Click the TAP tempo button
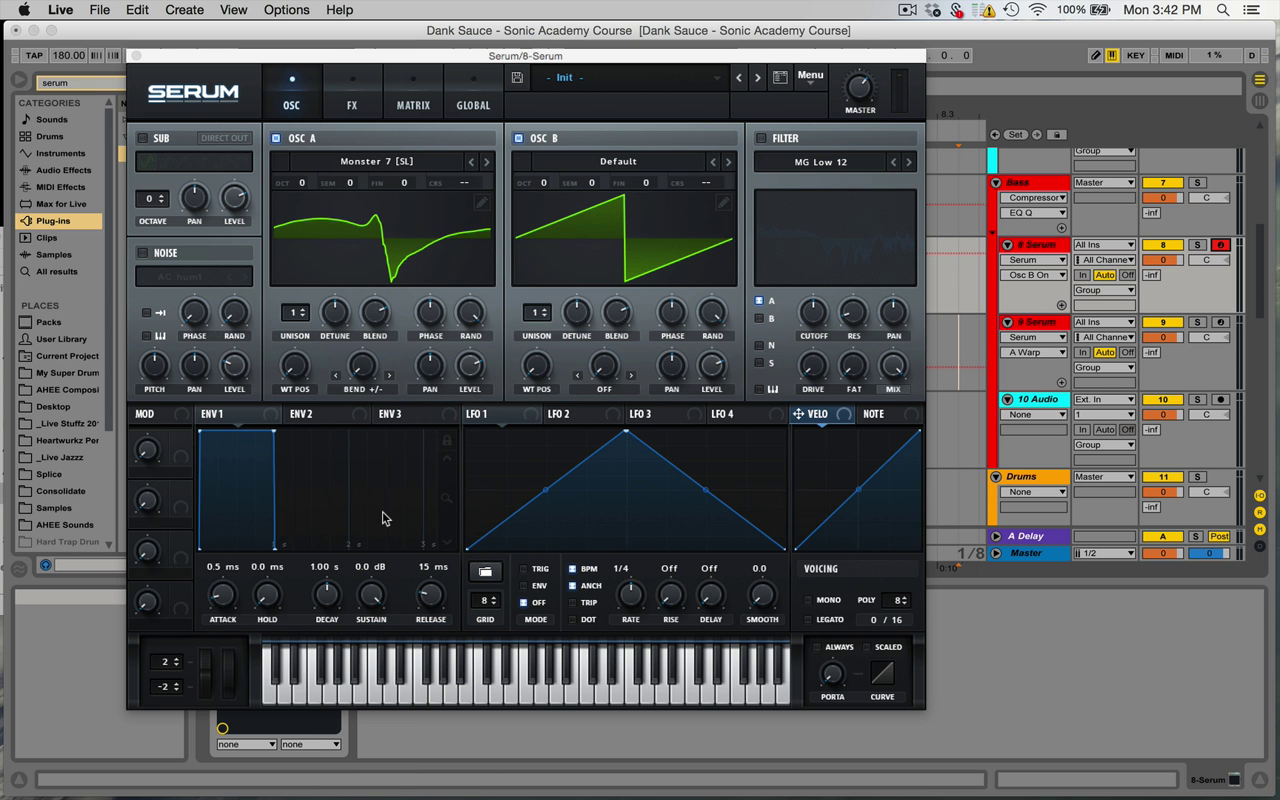 point(34,56)
